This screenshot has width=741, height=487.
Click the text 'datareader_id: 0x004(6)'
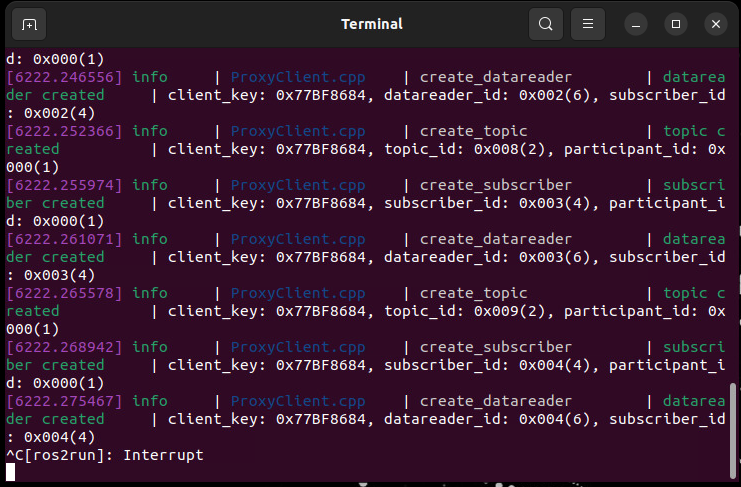tap(487, 419)
